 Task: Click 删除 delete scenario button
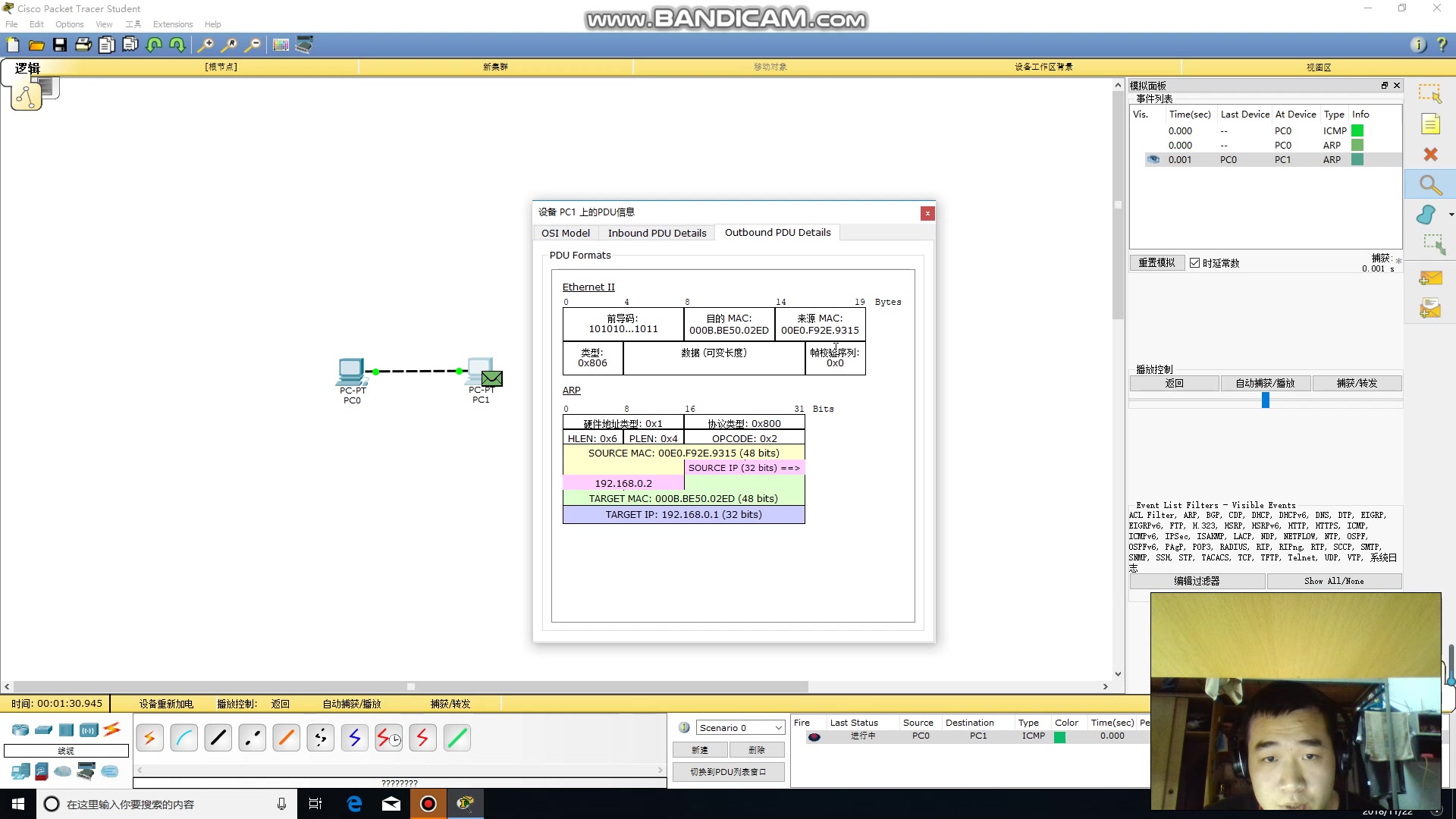756,750
